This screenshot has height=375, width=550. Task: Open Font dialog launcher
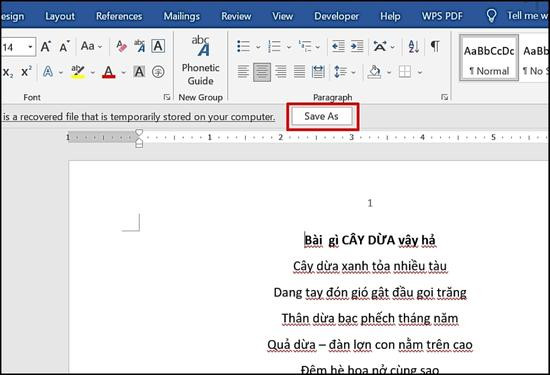pyautogui.click(x=167, y=97)
